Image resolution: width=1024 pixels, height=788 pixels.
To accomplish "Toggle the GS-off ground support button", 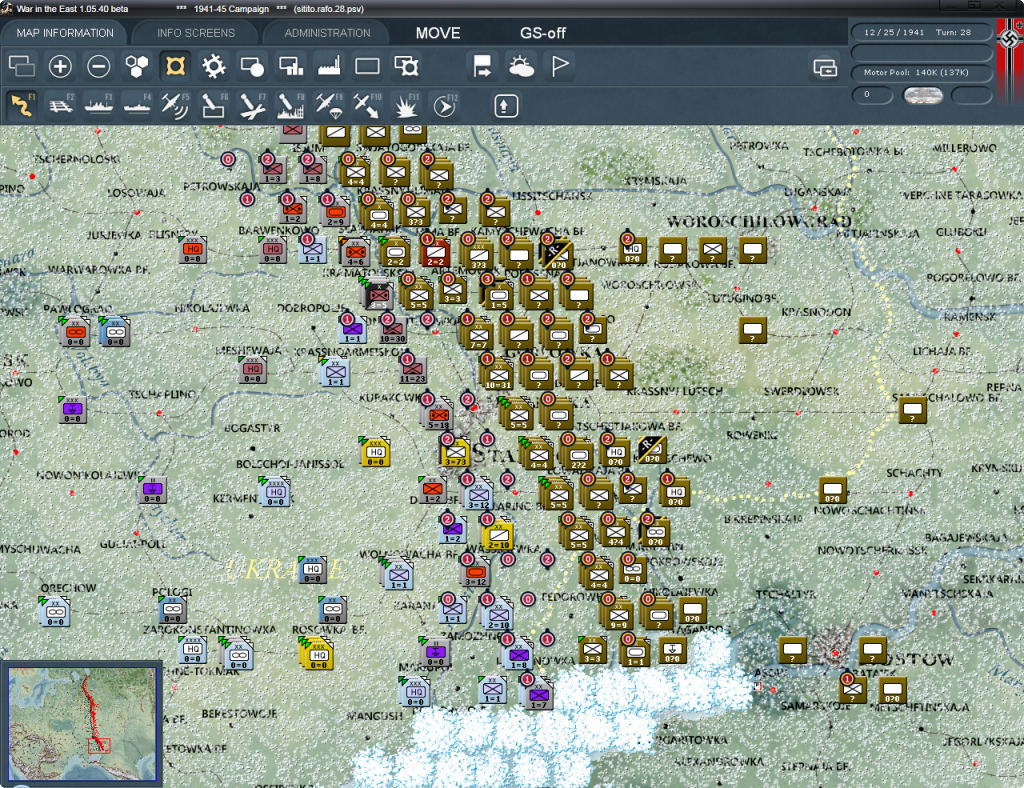I will [543, 33].
